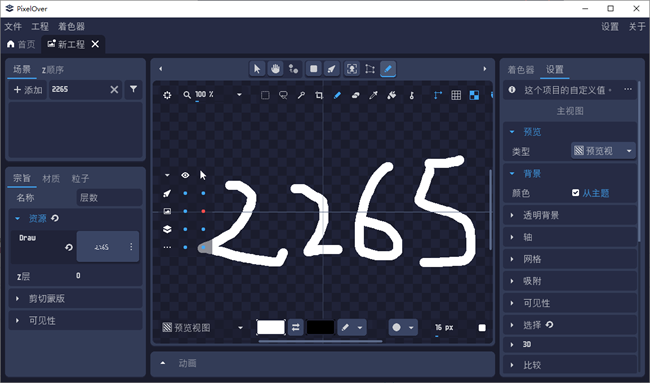Switch to the Z顺序 tab
The image size is (650, 383).
pos(53,70)
